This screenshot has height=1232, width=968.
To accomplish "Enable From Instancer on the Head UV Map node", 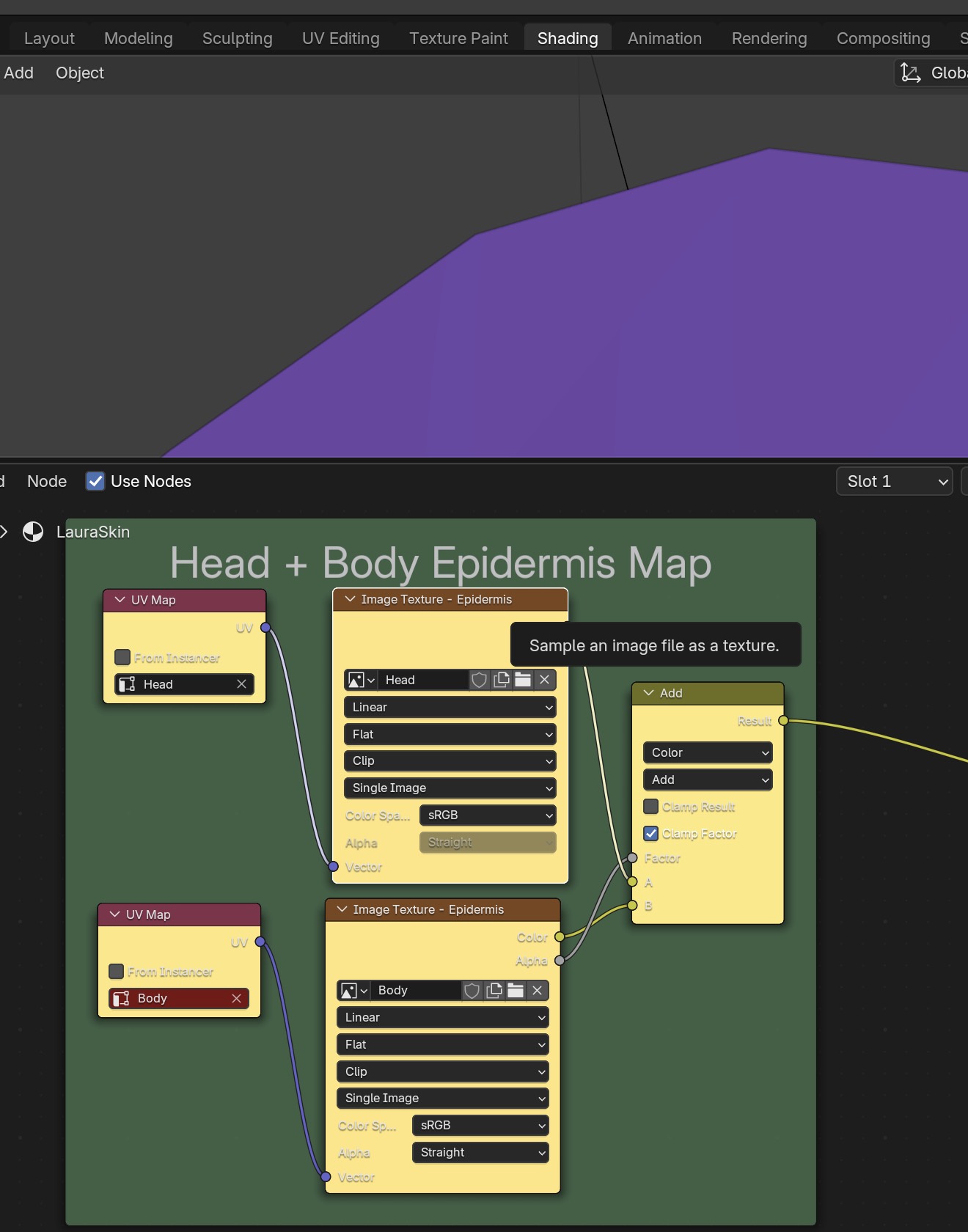I will [x=122, y=657].
